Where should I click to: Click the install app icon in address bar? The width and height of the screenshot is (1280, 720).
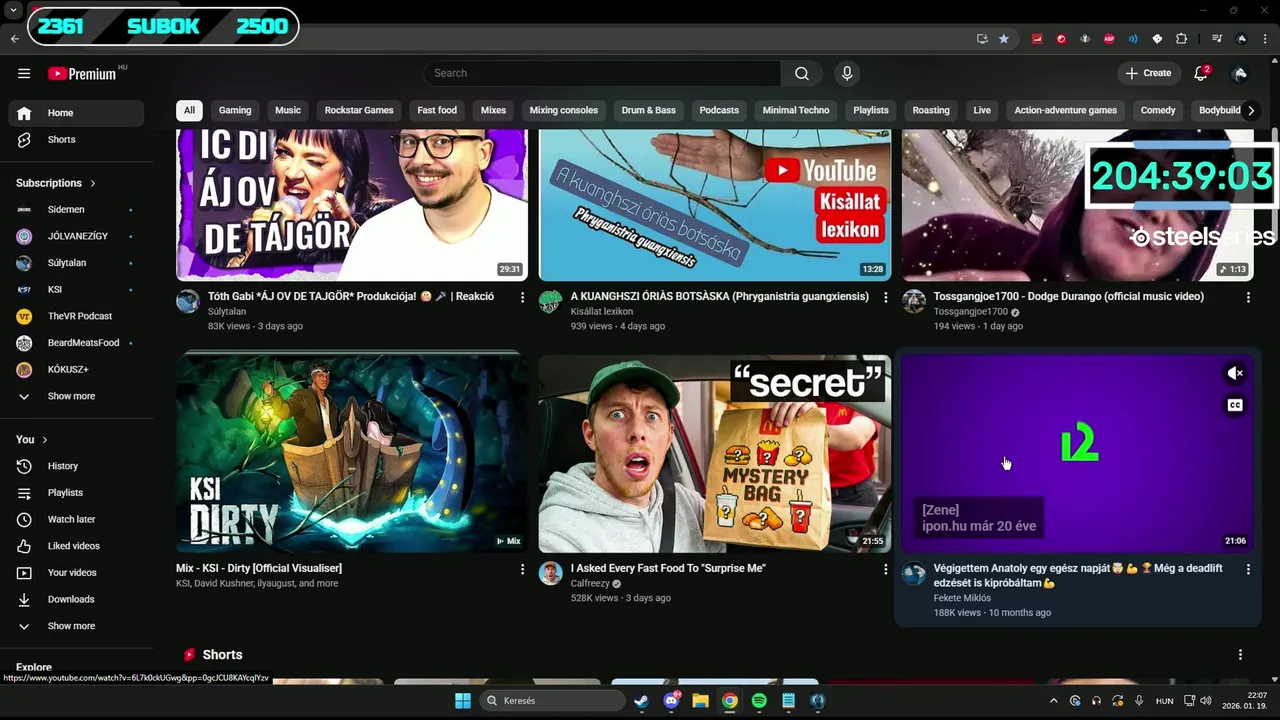pyautogui.click(x=982, y=39)
